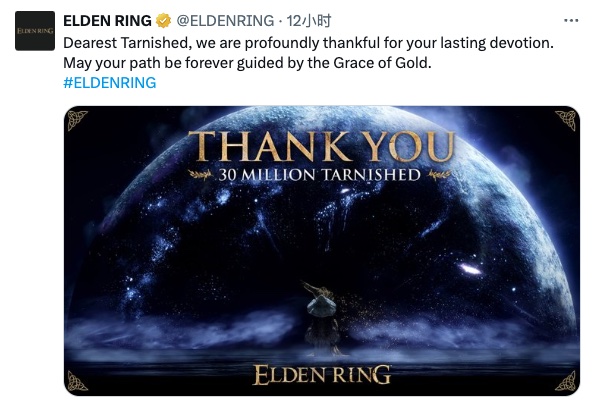Open the THANK YOU heading in image
The width and height of the screenshot is (596, 404).
[x=322, y=146]
